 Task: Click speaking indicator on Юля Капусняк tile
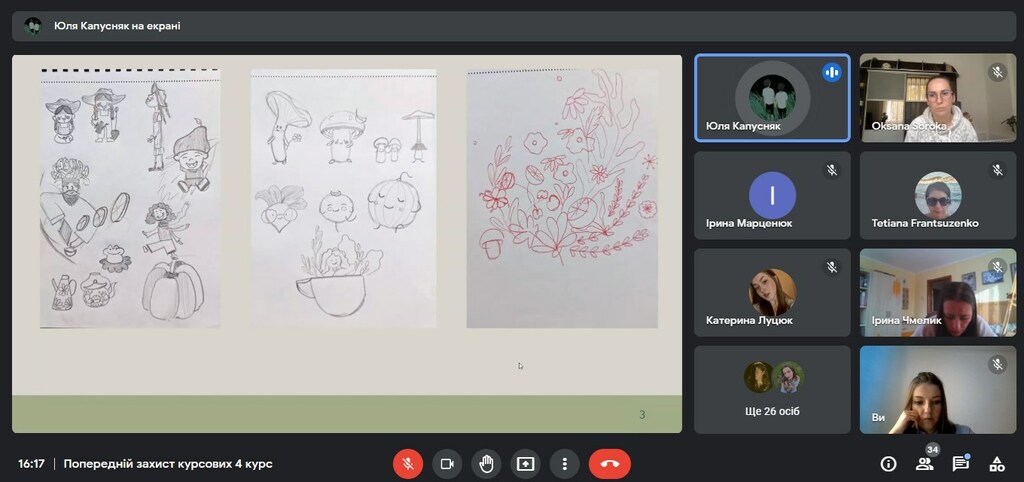pos(831,72)
